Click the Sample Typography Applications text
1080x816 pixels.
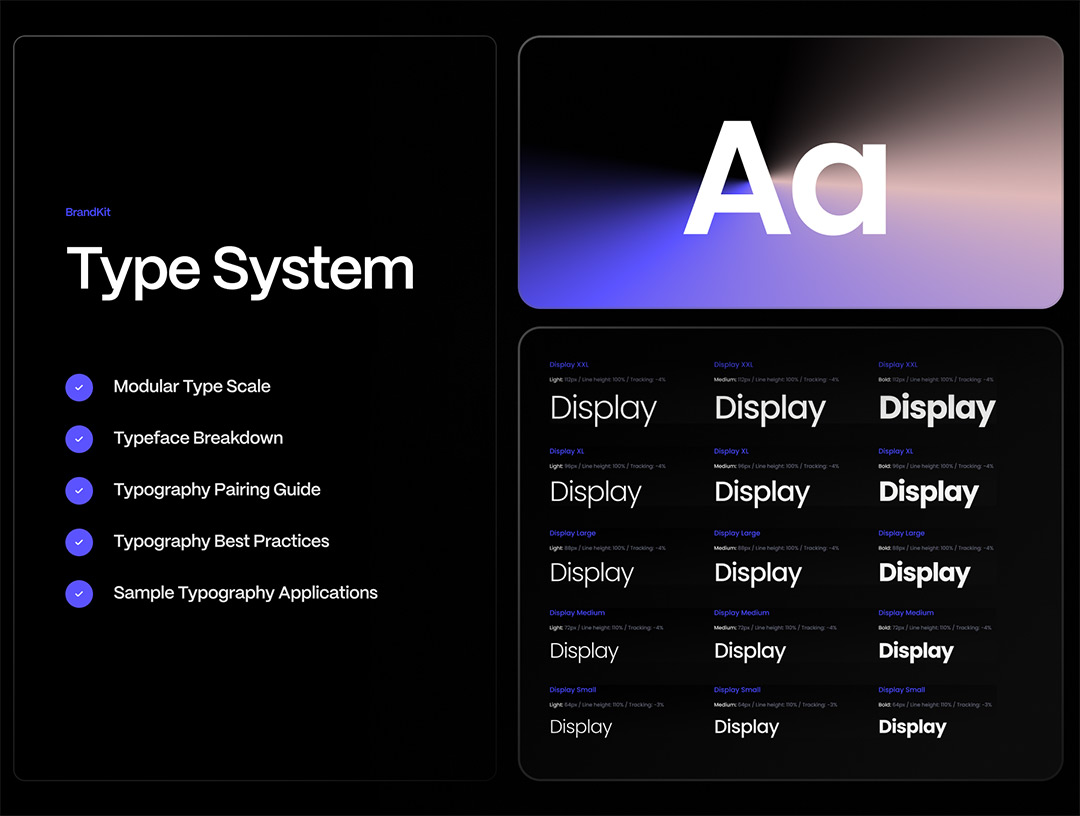point(245,593)
